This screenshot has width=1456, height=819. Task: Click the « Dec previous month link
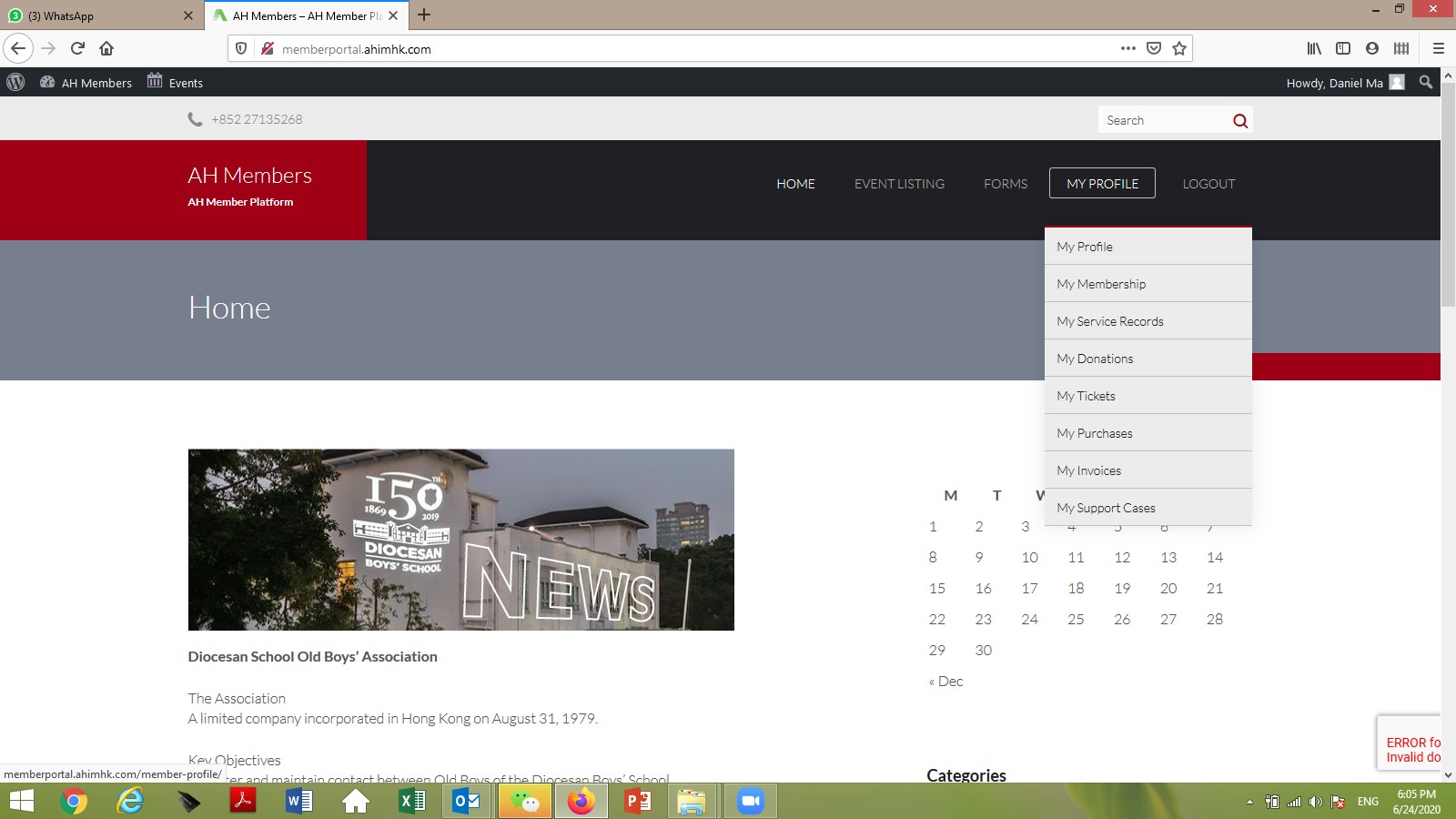click(945, 681)
